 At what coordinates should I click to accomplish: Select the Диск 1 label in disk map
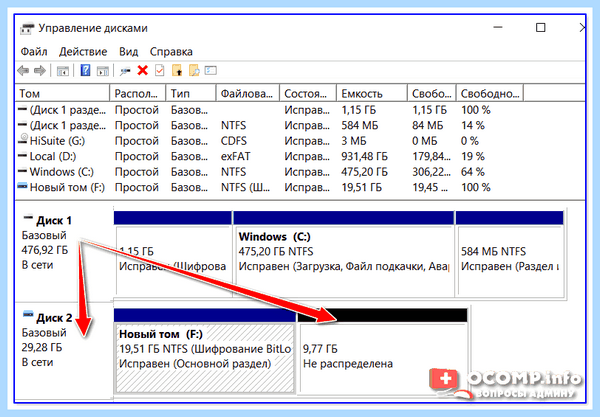(54, 221)
